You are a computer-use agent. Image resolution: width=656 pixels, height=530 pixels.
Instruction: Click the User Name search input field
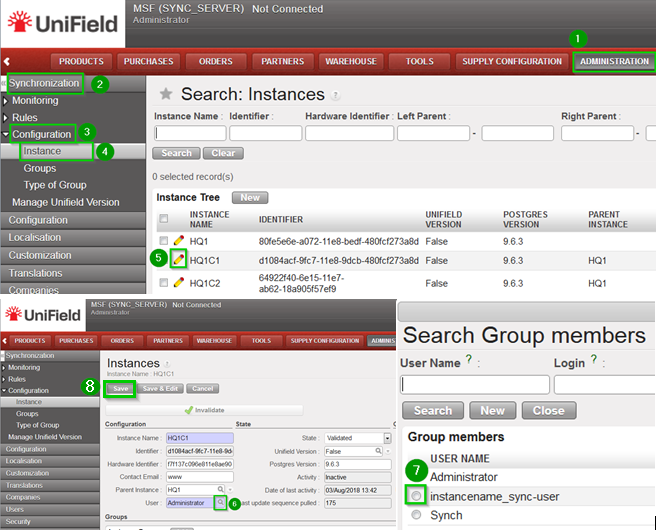pos(475,384)
